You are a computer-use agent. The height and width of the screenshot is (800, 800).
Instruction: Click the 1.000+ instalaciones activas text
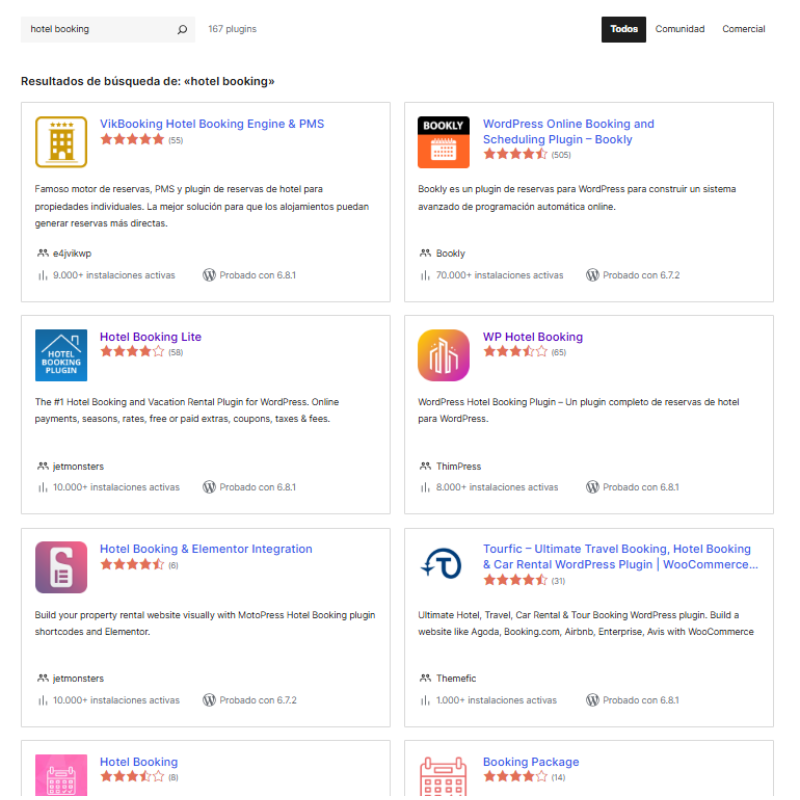496,701
